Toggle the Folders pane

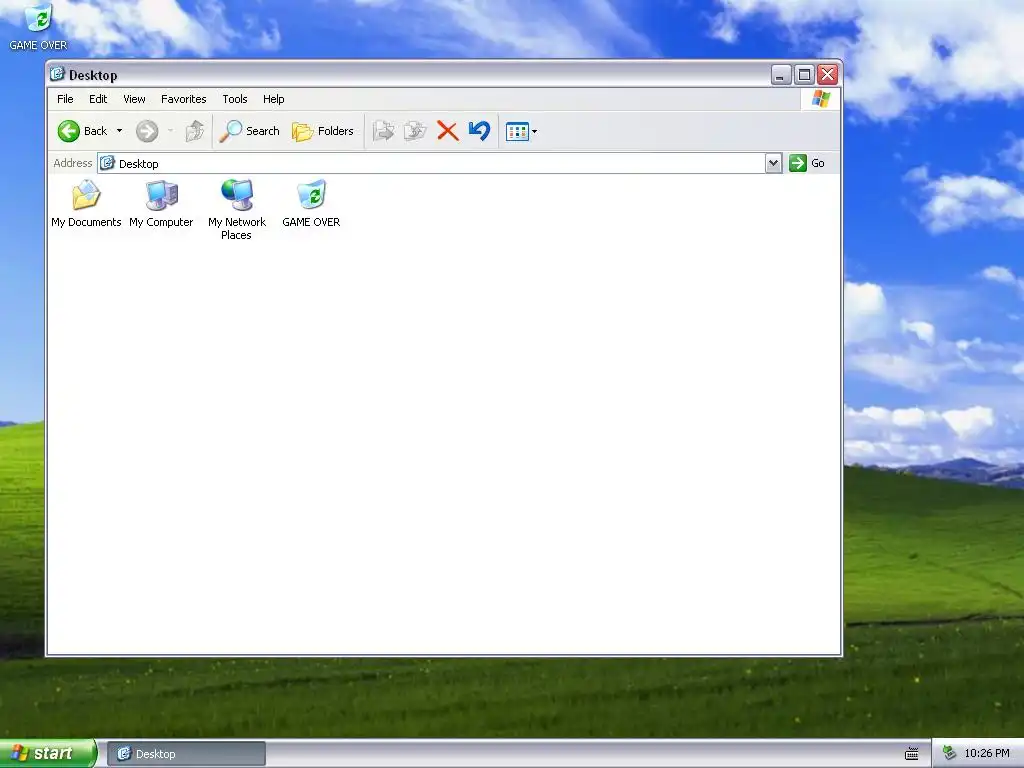(x=323, y=131)
